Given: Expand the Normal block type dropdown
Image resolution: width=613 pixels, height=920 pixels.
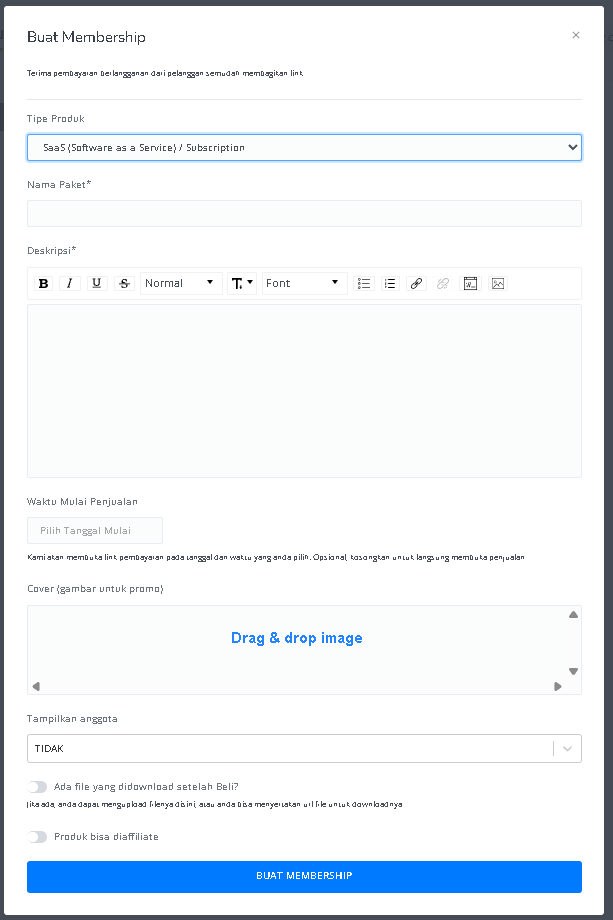Looking at the screenshot, I should (181, 283).
